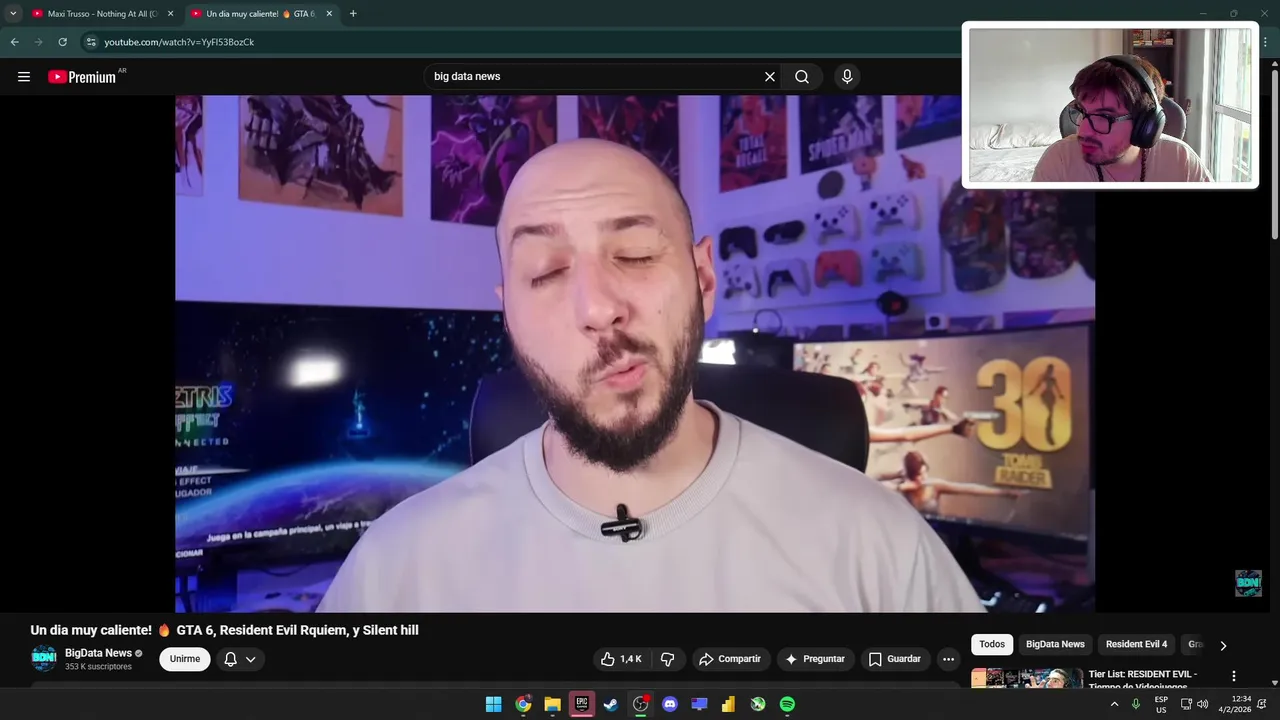The height and width of the screenshot is (720, 1280).
Task: Open the YouTube hamburger guide menu
Action: coord(24,77)
